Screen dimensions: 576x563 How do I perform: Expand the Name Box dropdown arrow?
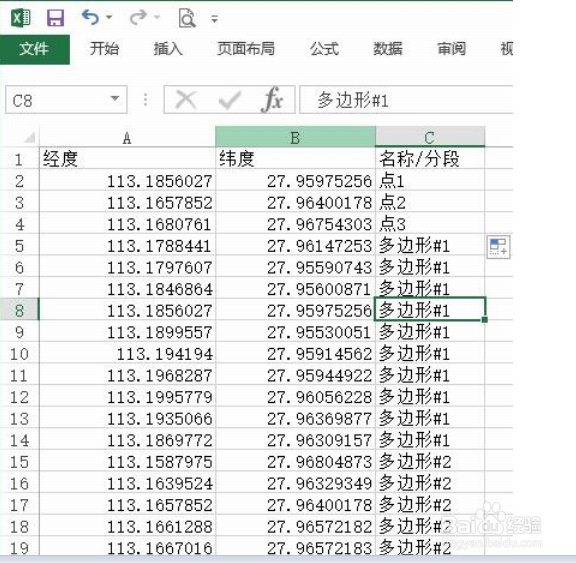(x=115, y=99)
